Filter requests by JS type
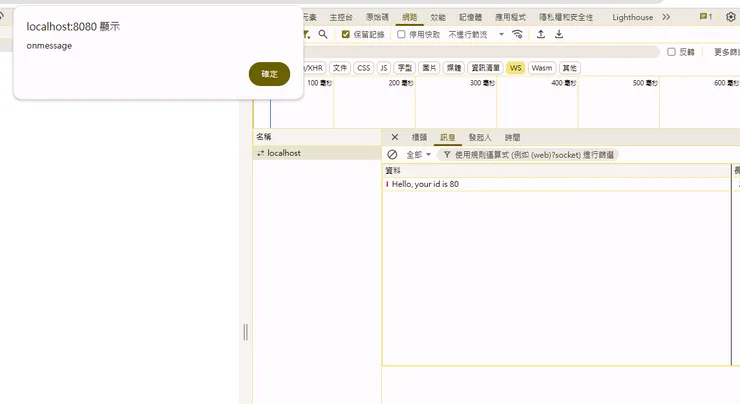 tap(384, 68)
